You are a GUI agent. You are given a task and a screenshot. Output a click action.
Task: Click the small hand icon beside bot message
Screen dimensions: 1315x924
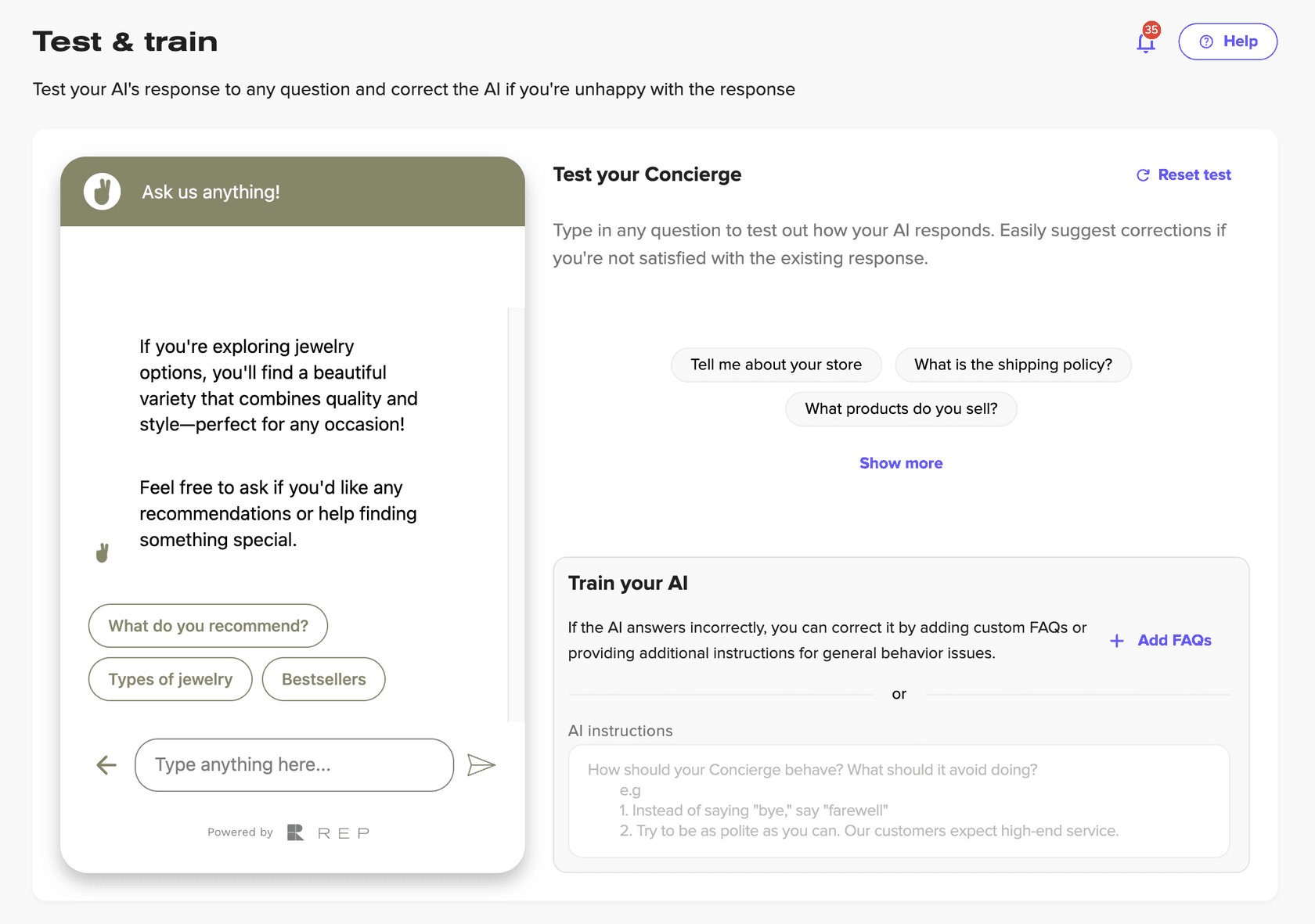(102, 552)
